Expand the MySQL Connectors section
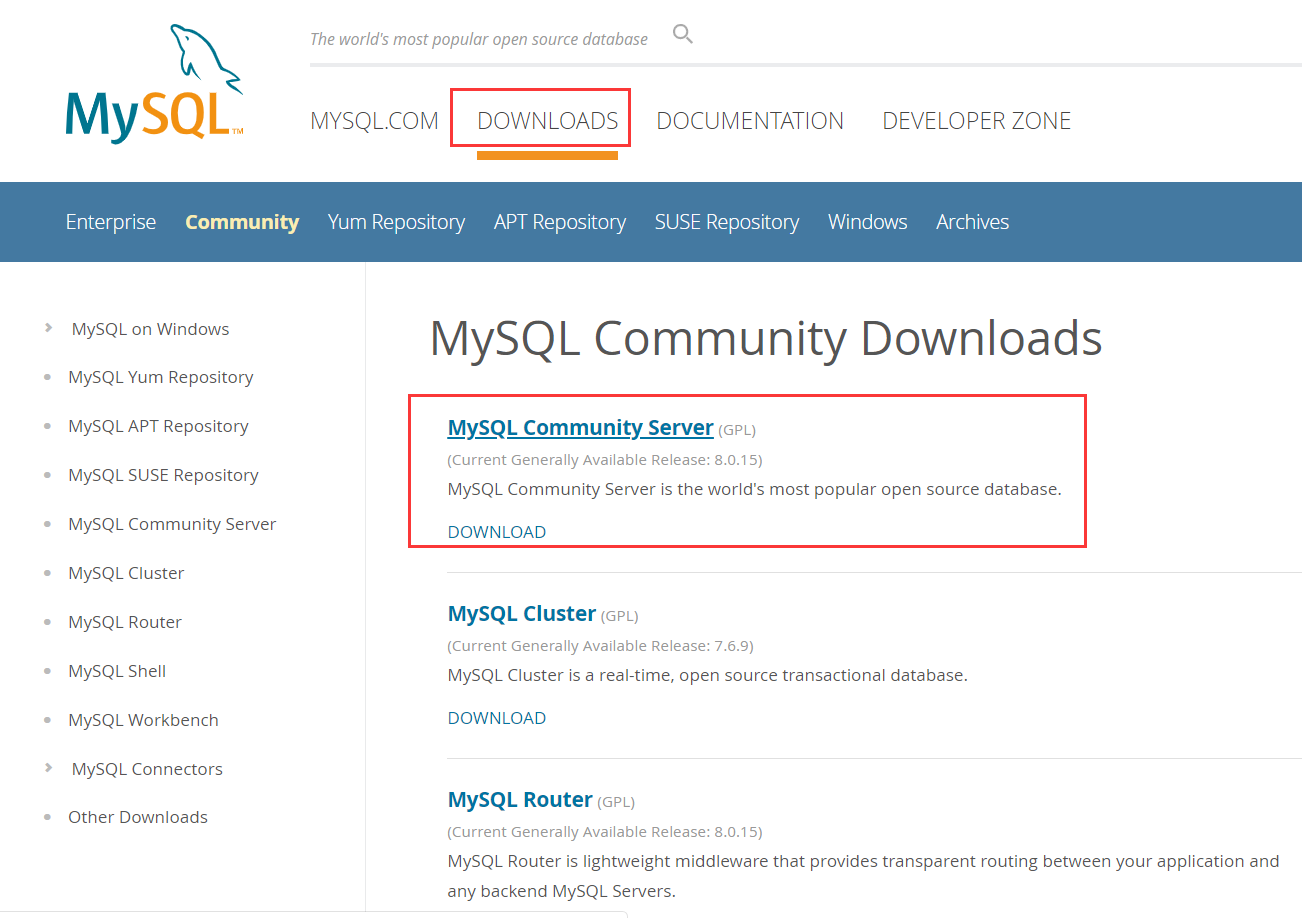 pyautogui.click(x=146, y=768)
